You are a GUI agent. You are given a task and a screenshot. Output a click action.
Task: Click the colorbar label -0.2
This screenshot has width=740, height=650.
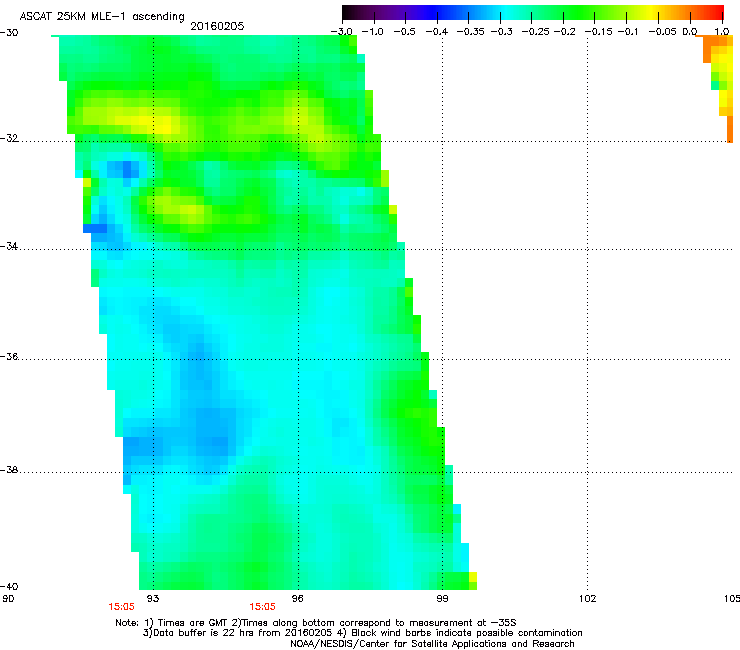[x=564, y=32]
